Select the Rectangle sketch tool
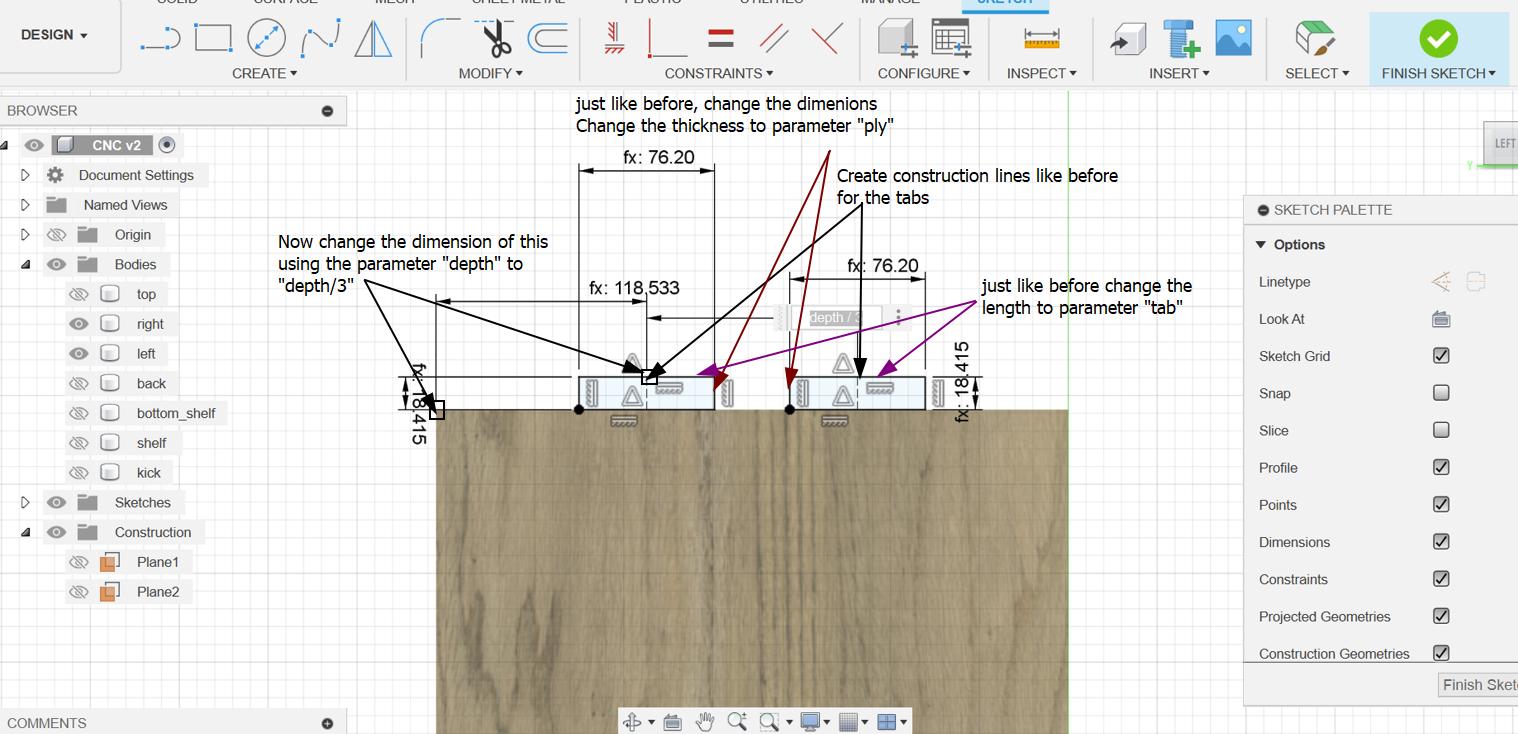 [212, 38]
